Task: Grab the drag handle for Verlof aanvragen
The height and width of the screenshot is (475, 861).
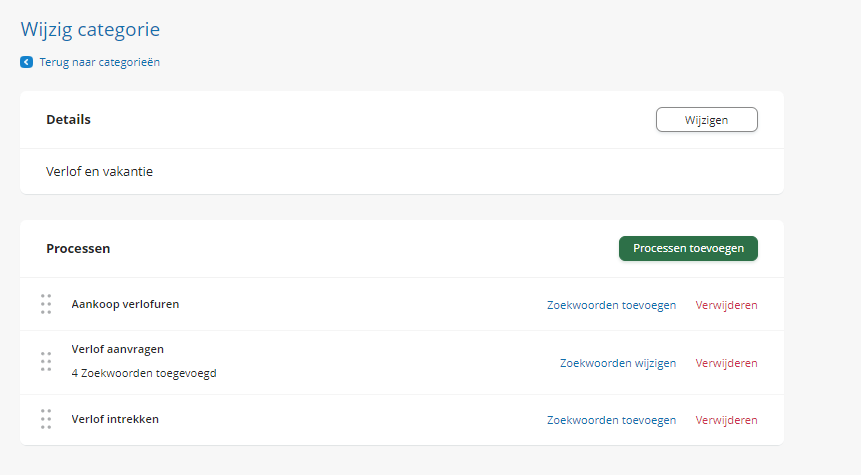Action: click(x=46, y=361)
